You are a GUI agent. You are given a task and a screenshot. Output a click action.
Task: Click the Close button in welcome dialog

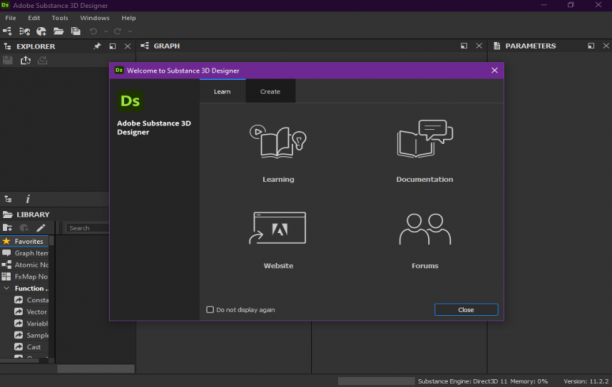click(466, 309)
